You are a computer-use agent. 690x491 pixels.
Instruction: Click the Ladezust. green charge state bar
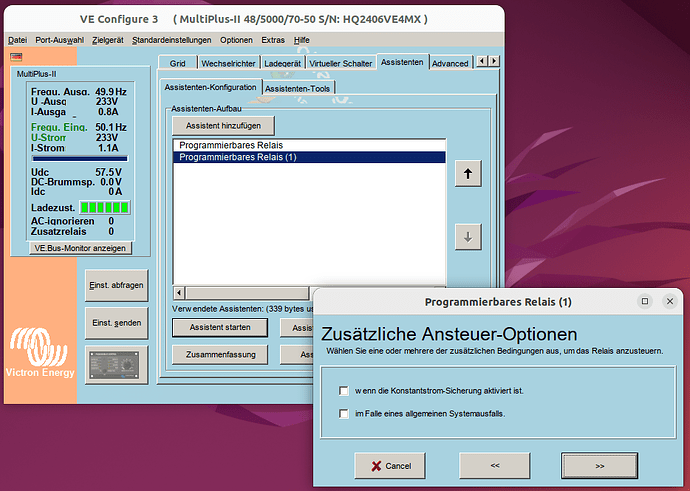pos(104,208)
